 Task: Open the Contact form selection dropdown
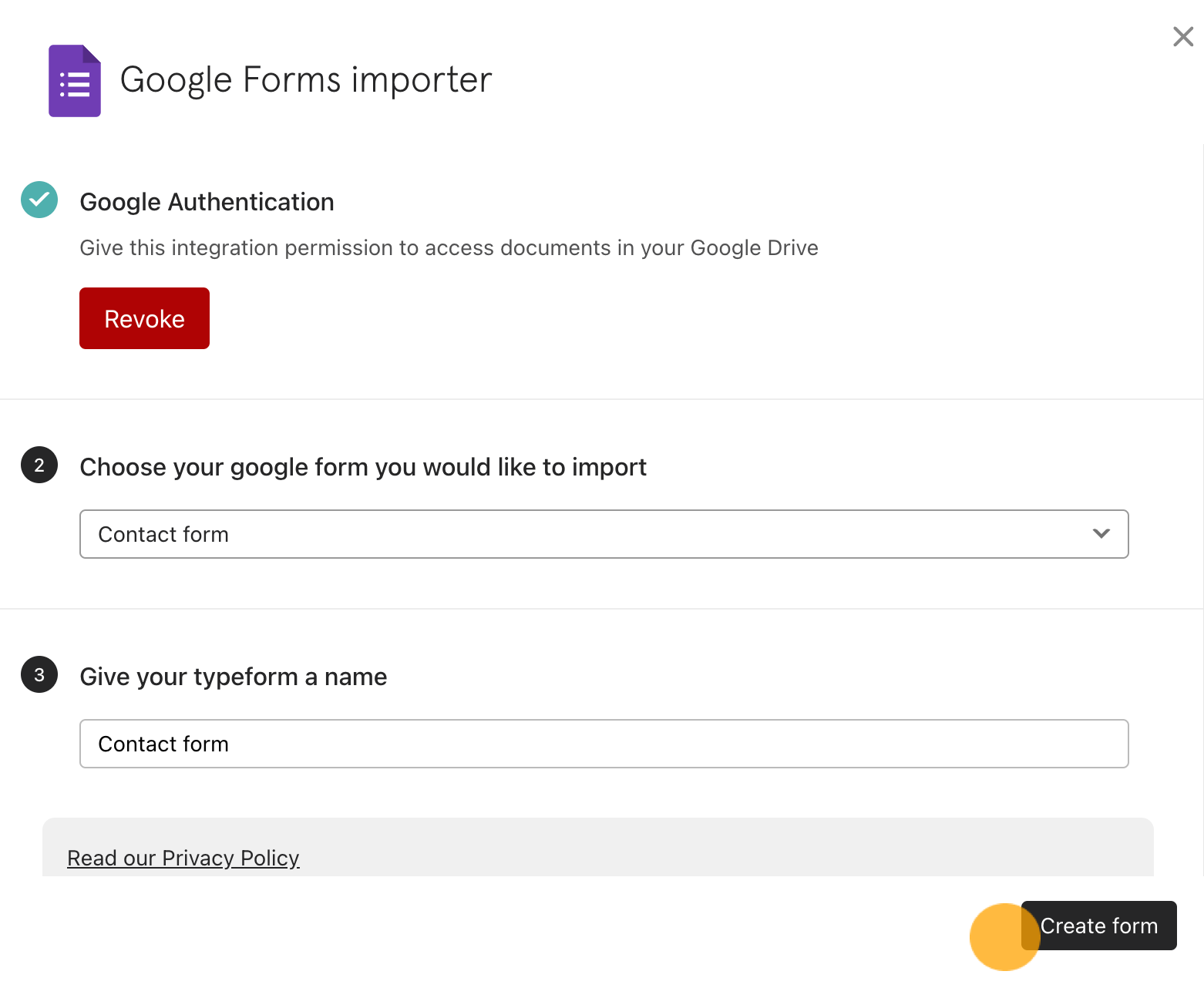click(x=604, y=534)
